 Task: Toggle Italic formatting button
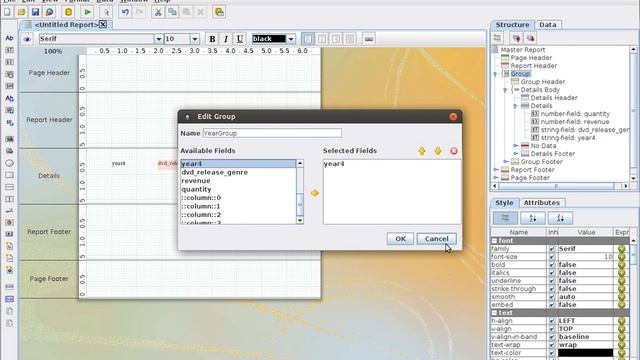pyautogui.click(x=226, y=39)
